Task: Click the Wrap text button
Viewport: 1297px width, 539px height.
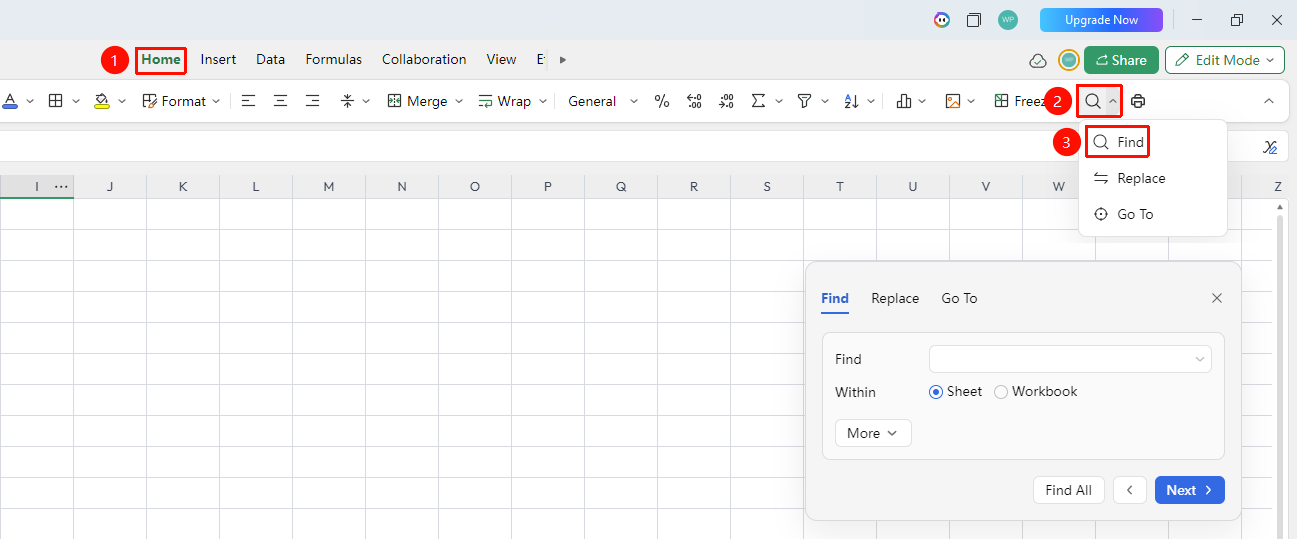Action: [x=504, y=101]
